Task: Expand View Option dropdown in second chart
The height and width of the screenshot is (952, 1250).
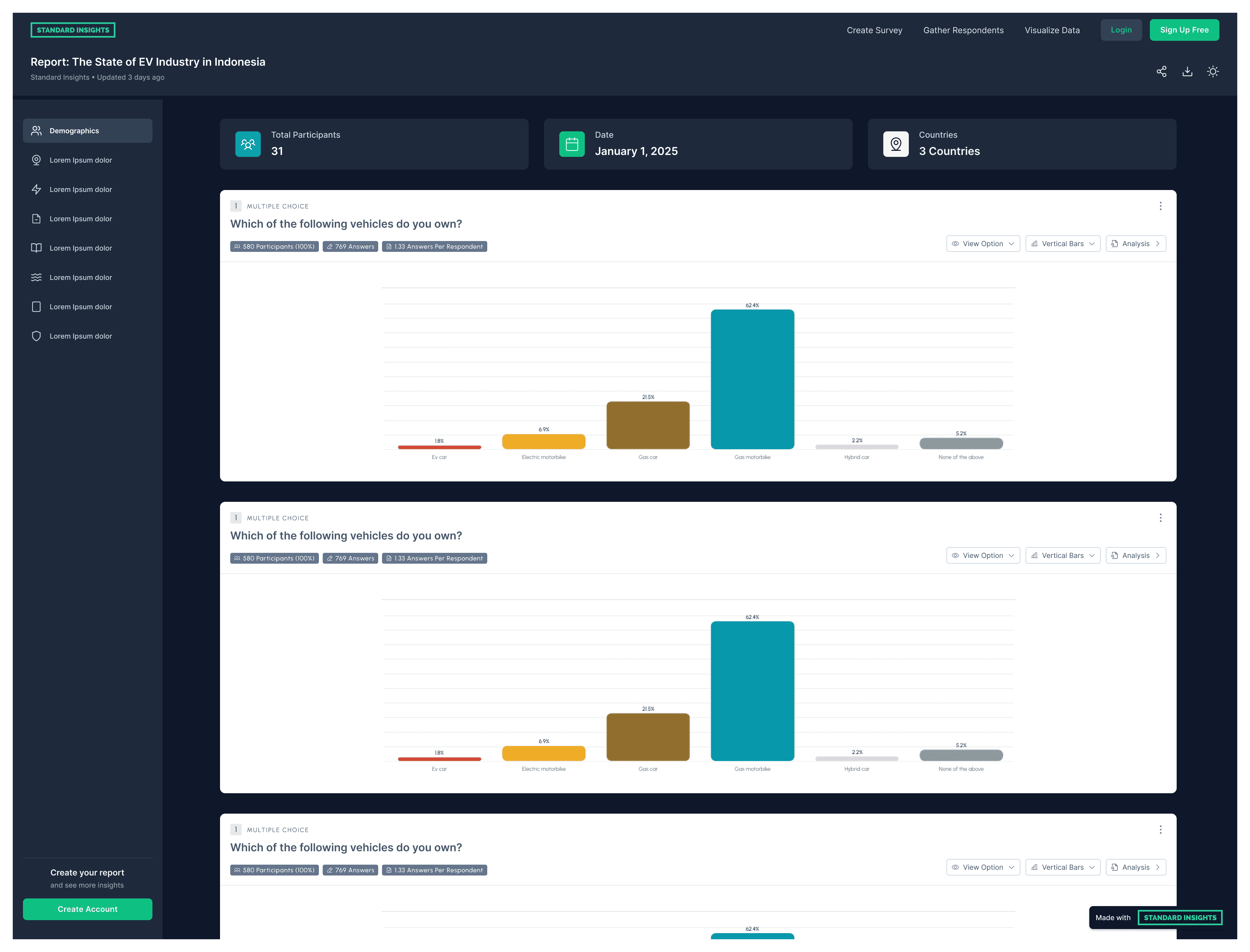Action: (982, 555)
